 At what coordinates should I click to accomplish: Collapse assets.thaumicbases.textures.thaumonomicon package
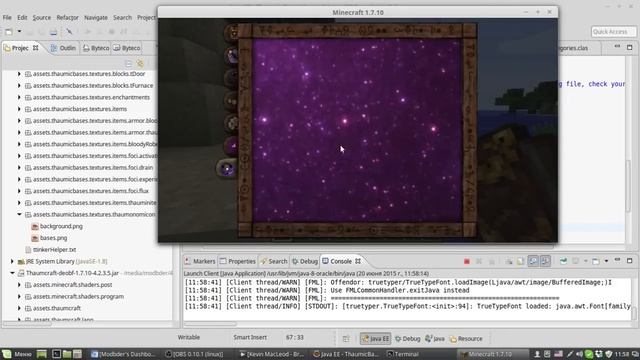[19, 214]
